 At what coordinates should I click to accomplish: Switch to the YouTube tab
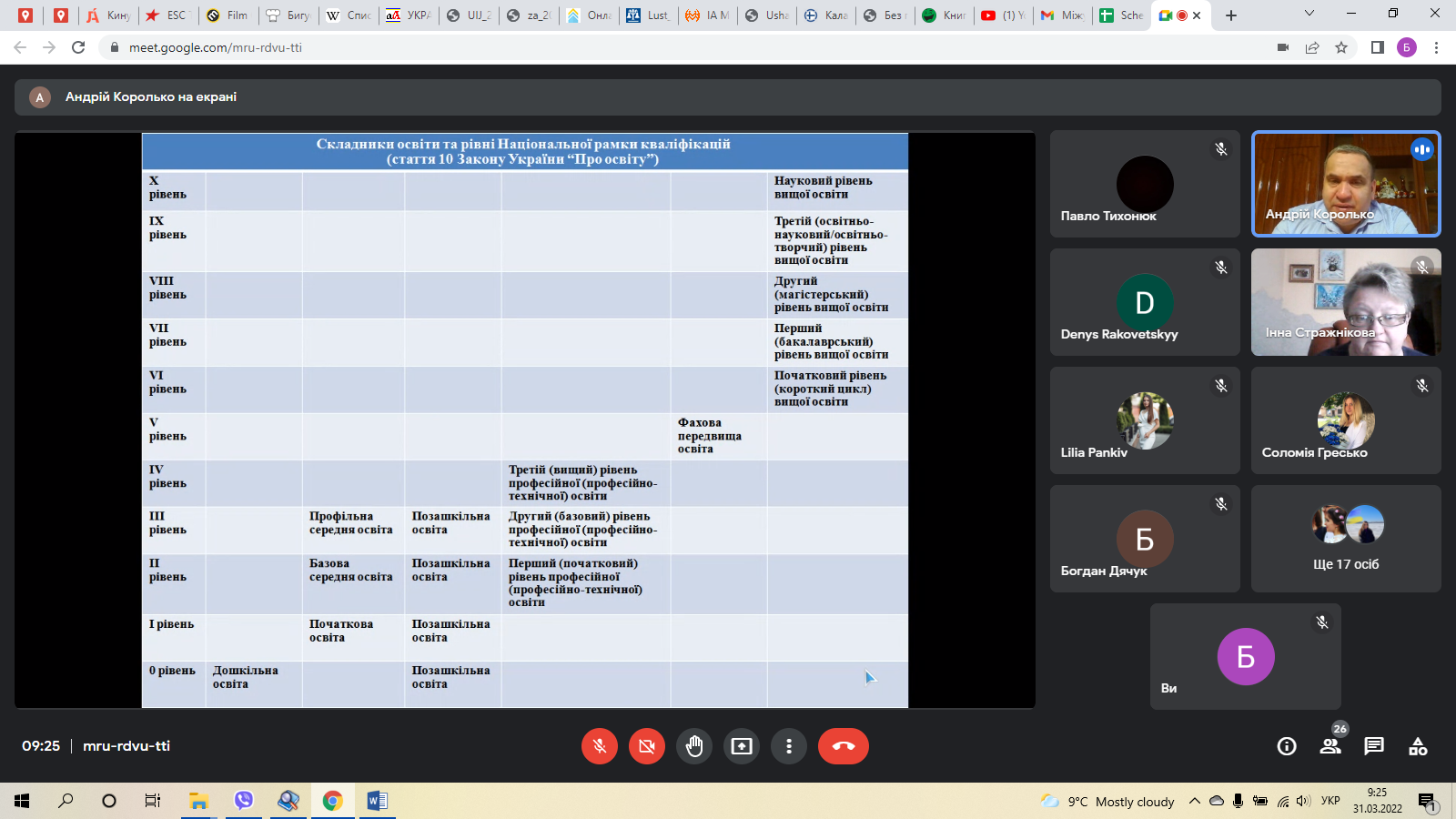1001,15
